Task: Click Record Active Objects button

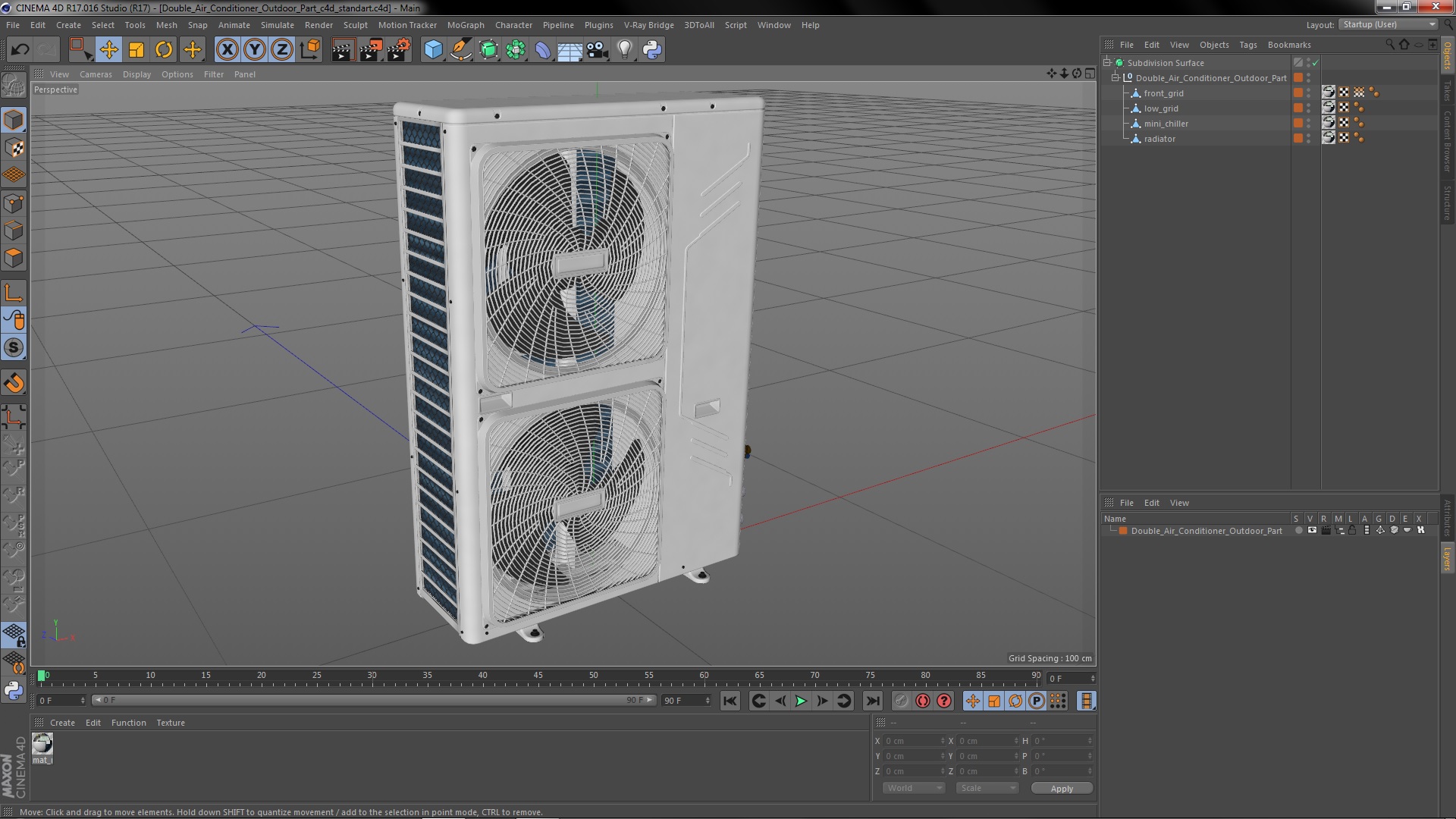Action: (x=901, y=701)
